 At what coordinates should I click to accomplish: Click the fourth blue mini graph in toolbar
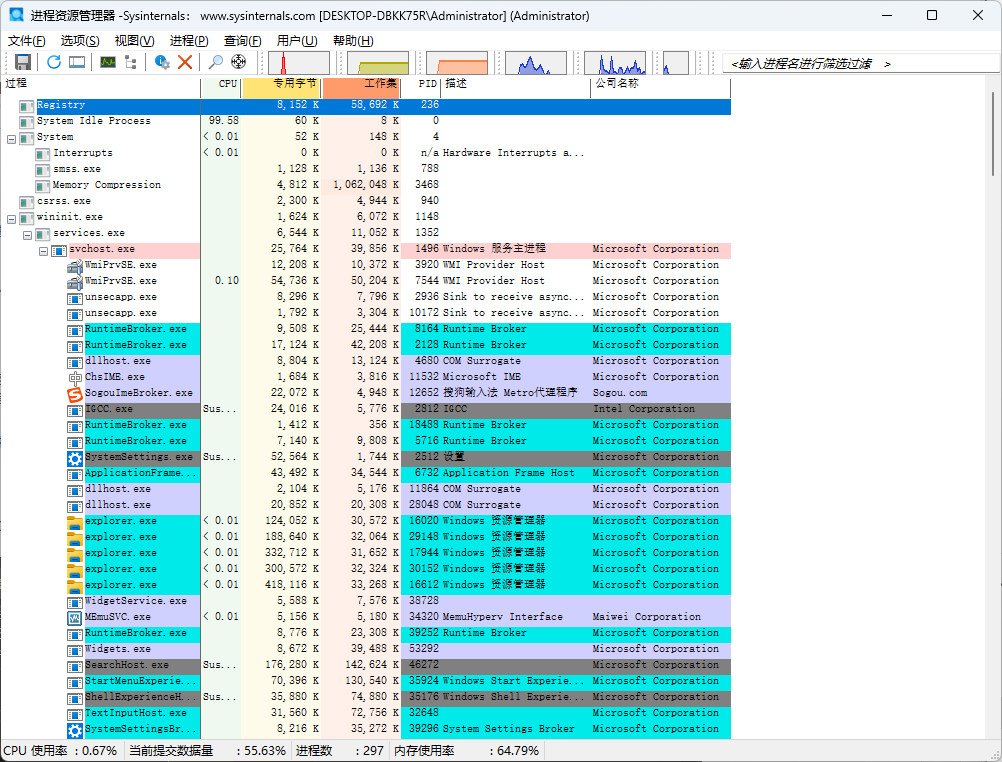[536, 63]
